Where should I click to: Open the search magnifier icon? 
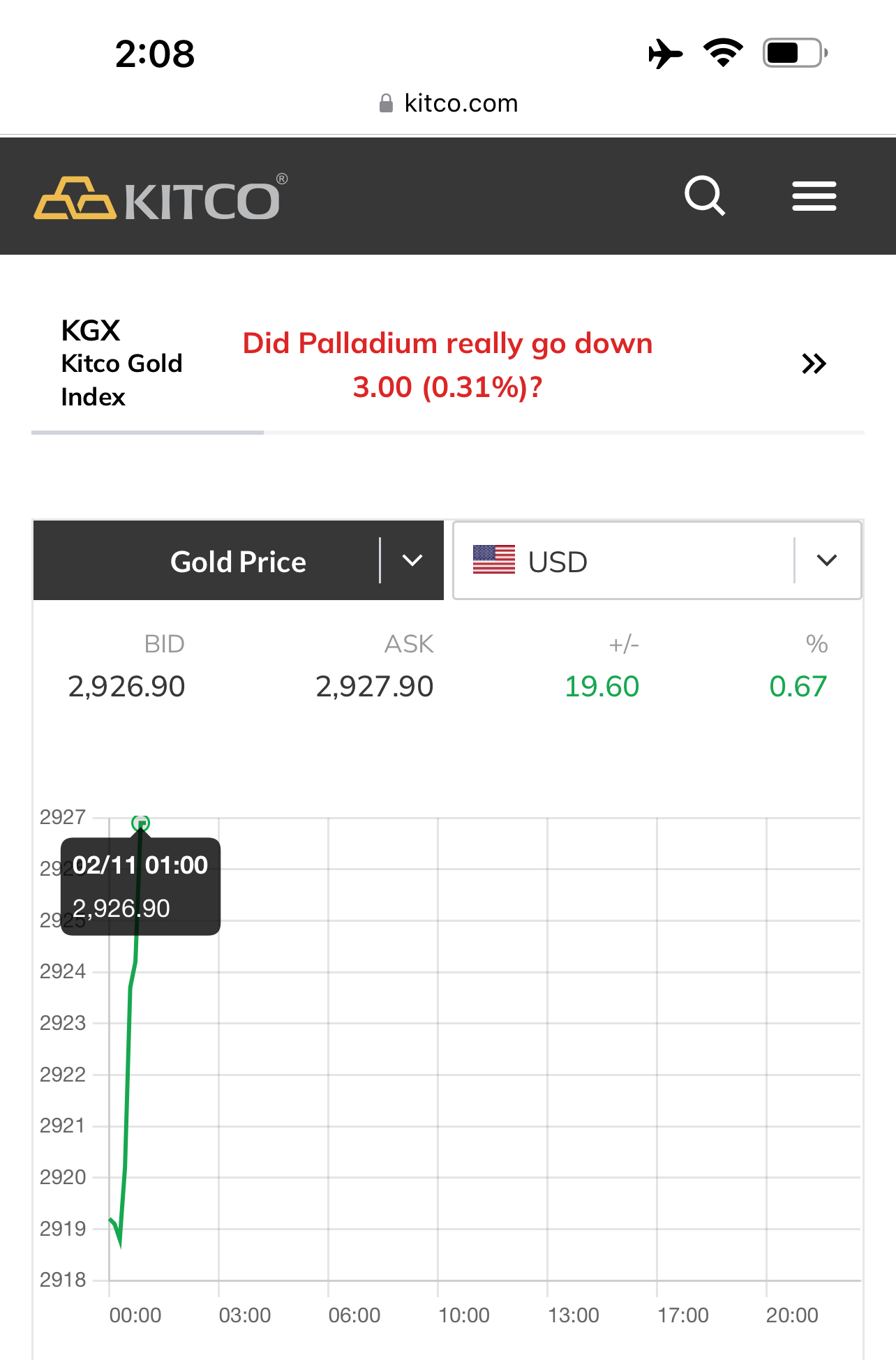click(x=705, y=196)
